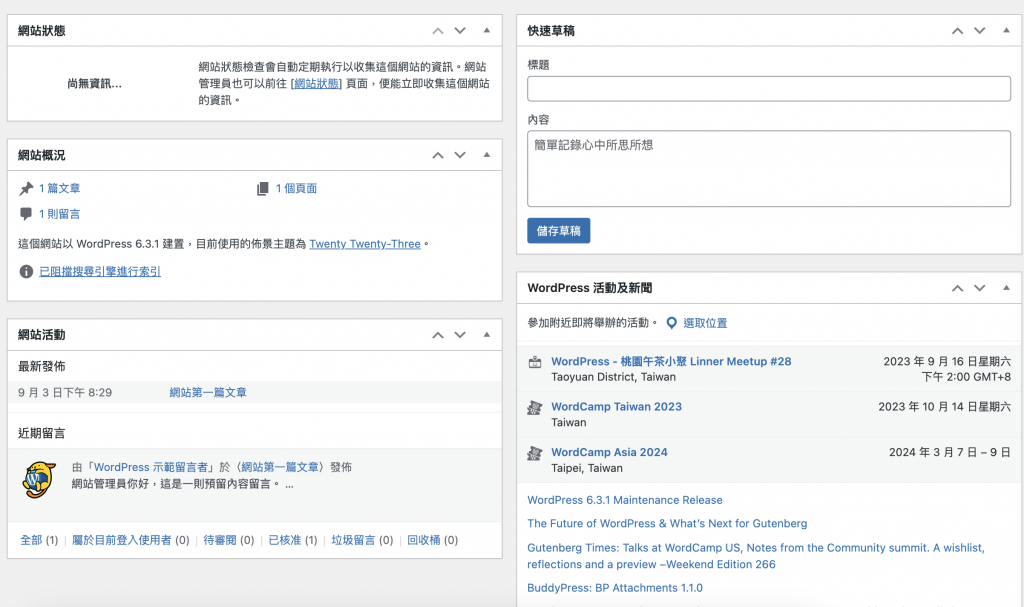Collapse the 網站狀態 panel
This screenshot has width=1024, height=607.
[487, 30]
